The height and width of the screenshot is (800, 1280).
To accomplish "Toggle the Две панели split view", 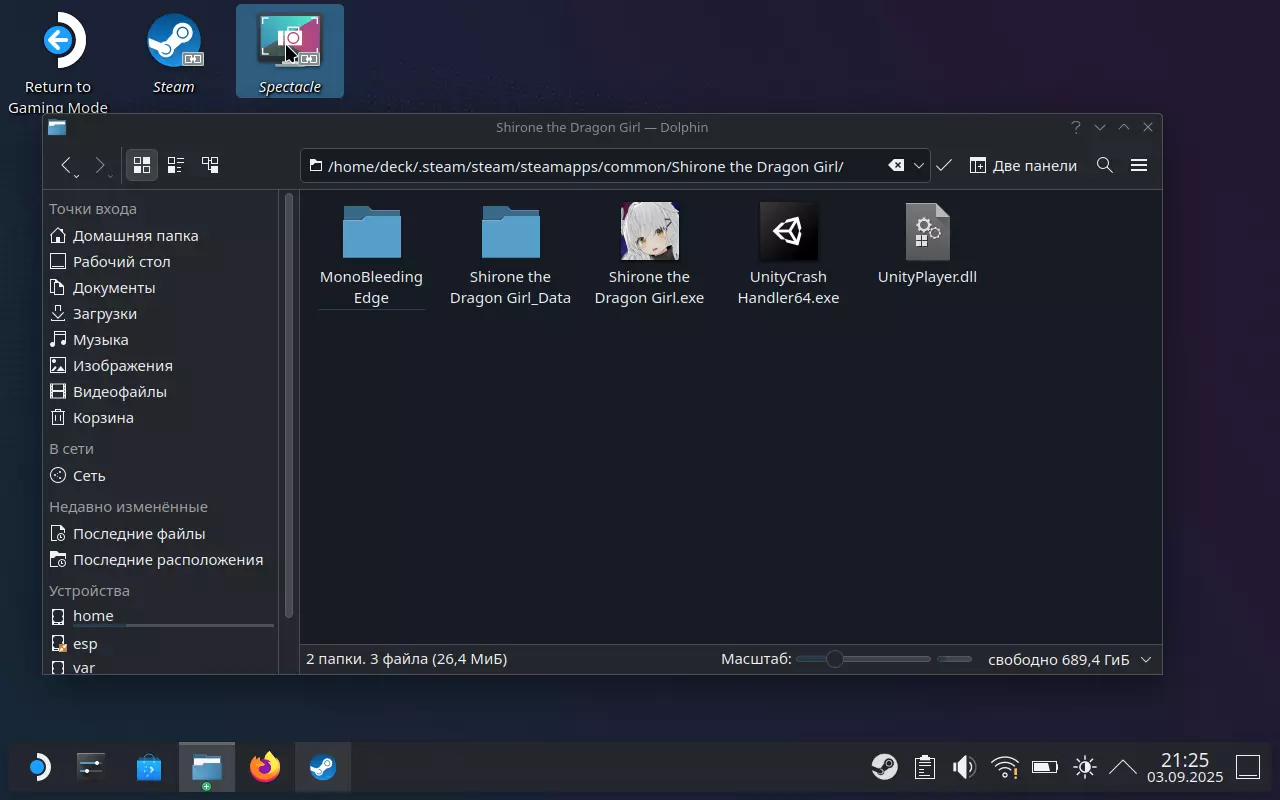I will tap(1023, 166).
